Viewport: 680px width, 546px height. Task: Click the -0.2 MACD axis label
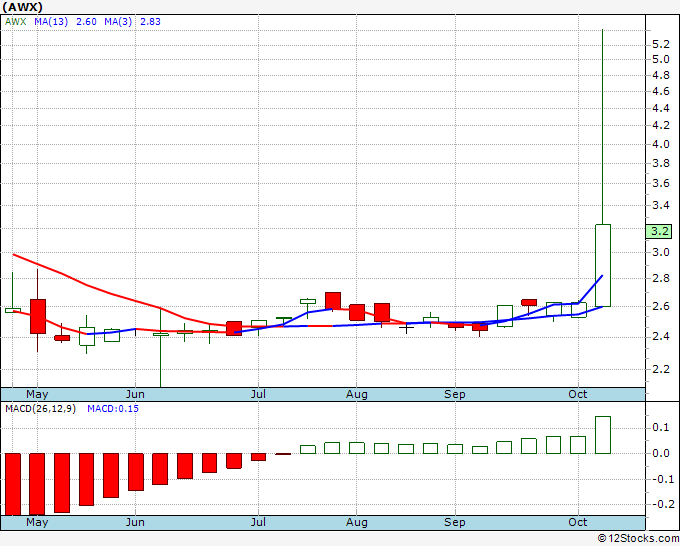660,504
